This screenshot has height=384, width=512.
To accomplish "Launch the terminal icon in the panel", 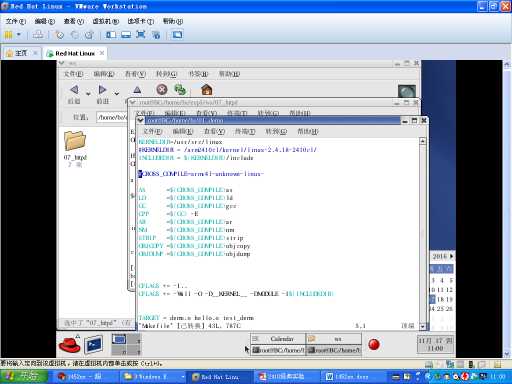I will [x=93, y=345].
